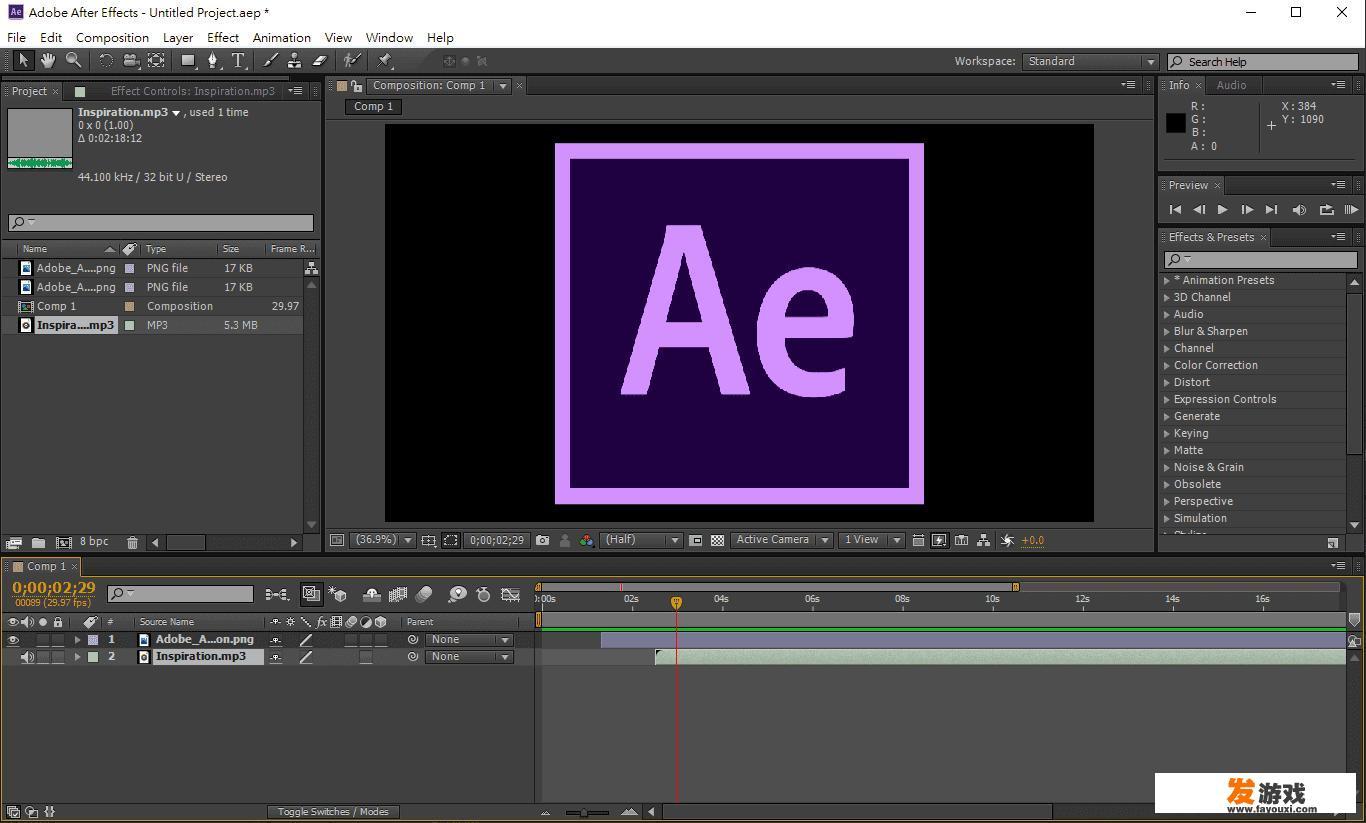This screenshot has width=1366, height=823.
Task: Open the resolution dropdown showing Half
Action: tap(641, 540)
